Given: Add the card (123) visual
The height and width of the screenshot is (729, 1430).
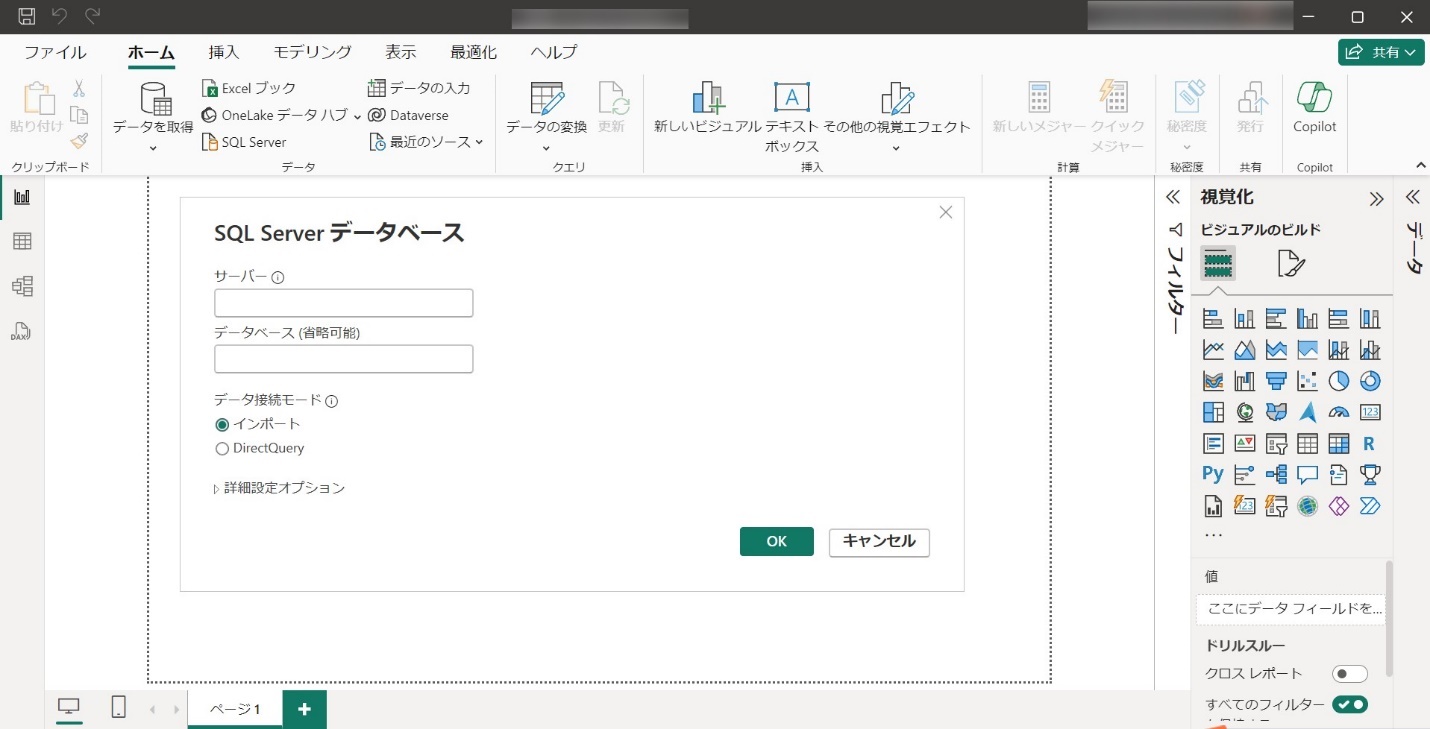Looking at the screenshot, I should point(1370,412).
